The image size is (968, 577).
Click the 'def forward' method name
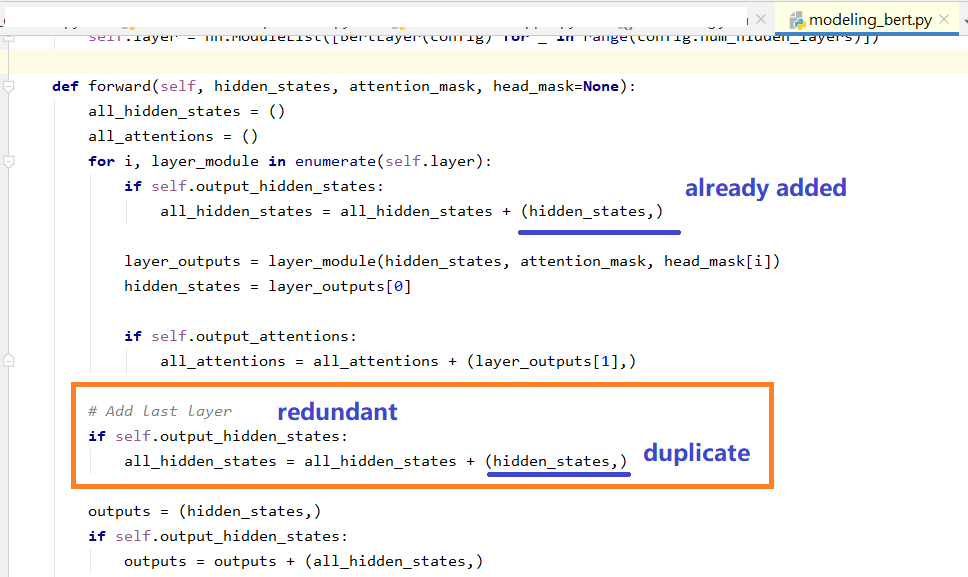pos(119,86)
